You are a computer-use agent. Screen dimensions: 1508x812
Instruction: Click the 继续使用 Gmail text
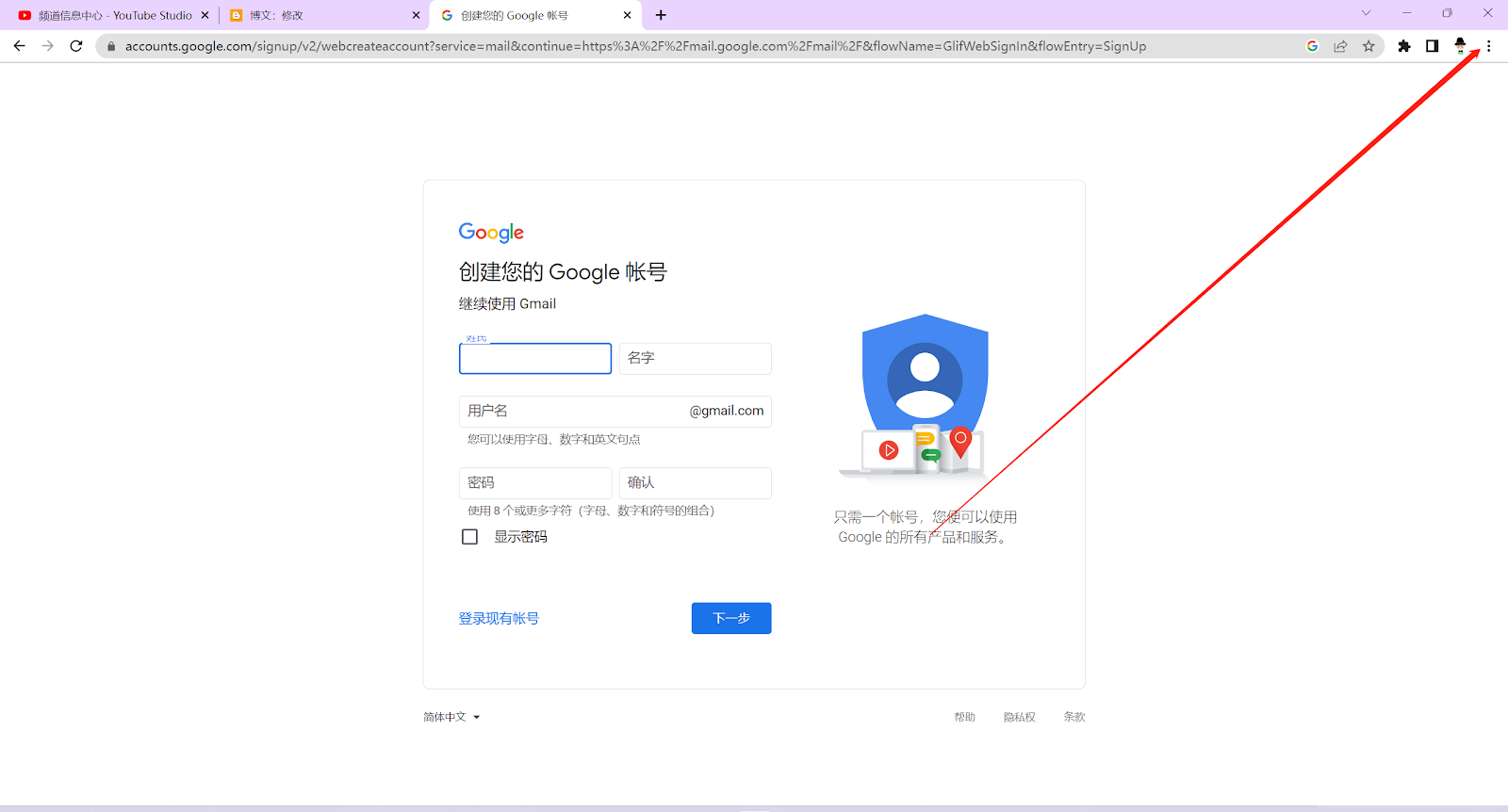[x=507, y=303]
